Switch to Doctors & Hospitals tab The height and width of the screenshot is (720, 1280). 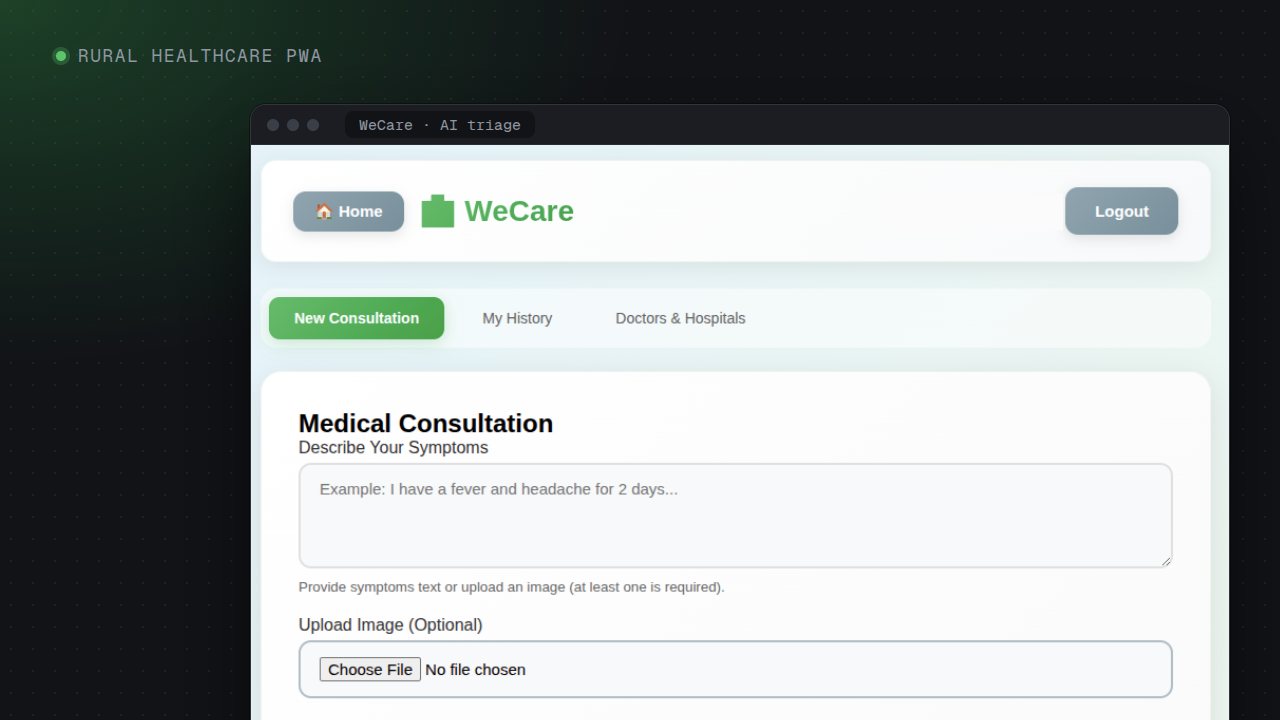tap(680, 318)
